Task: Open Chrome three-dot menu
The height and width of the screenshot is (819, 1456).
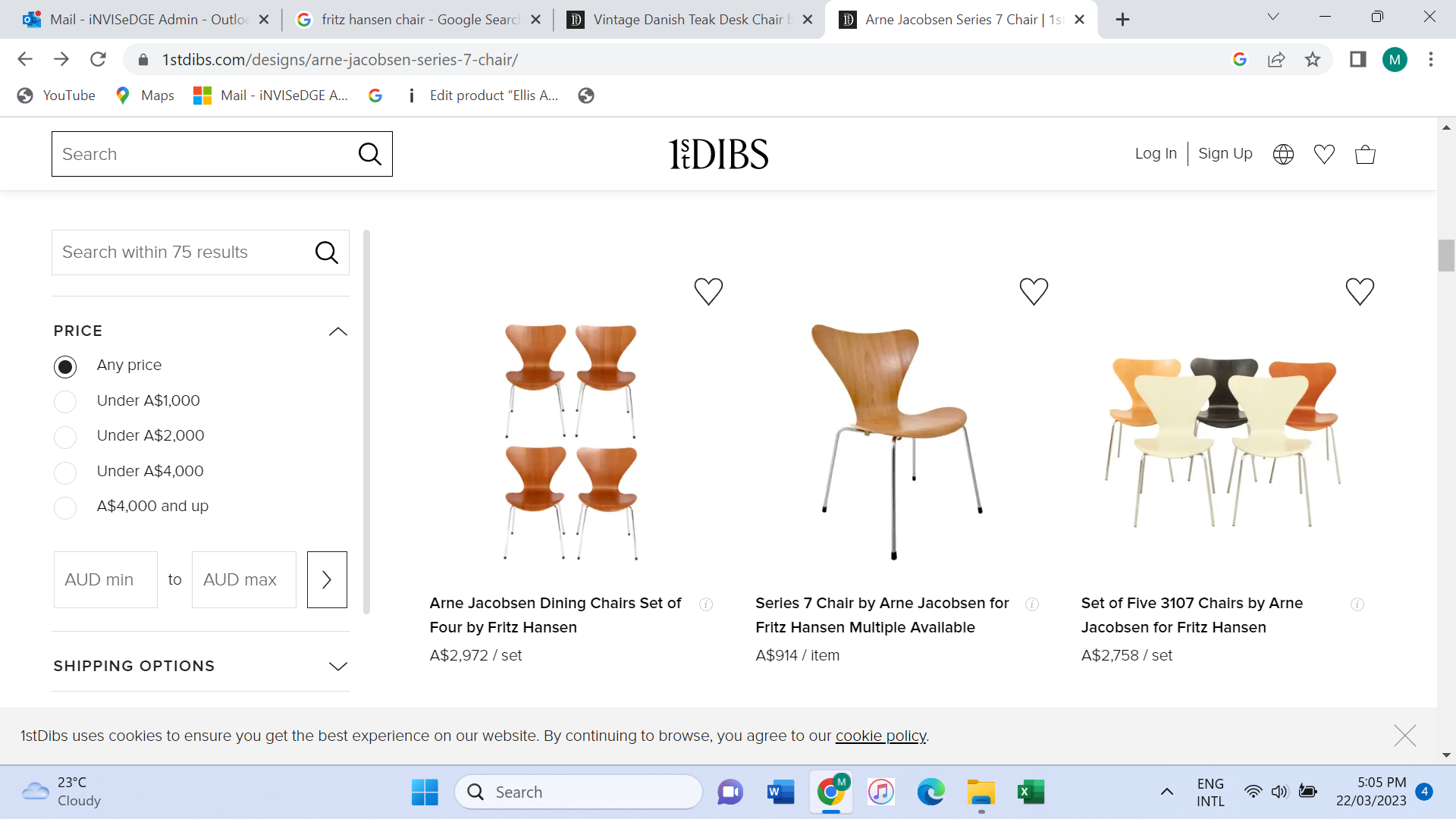Action: pyautogui.click(x=1431, y=59)
